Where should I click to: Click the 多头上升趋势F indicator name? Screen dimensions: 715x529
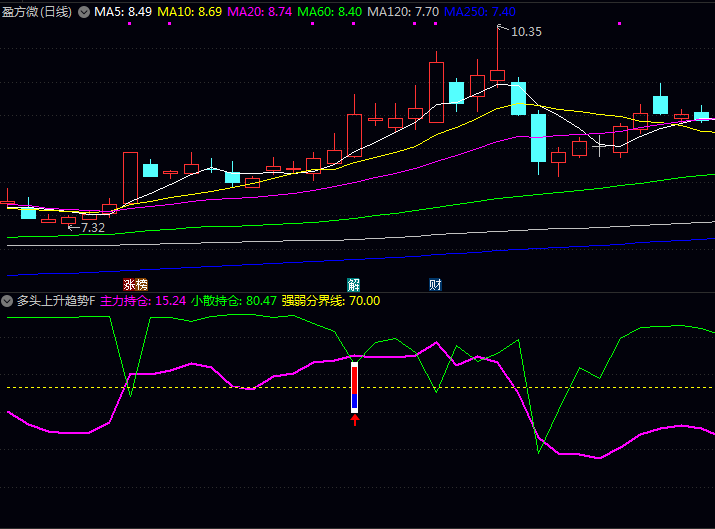pos(56,300)
